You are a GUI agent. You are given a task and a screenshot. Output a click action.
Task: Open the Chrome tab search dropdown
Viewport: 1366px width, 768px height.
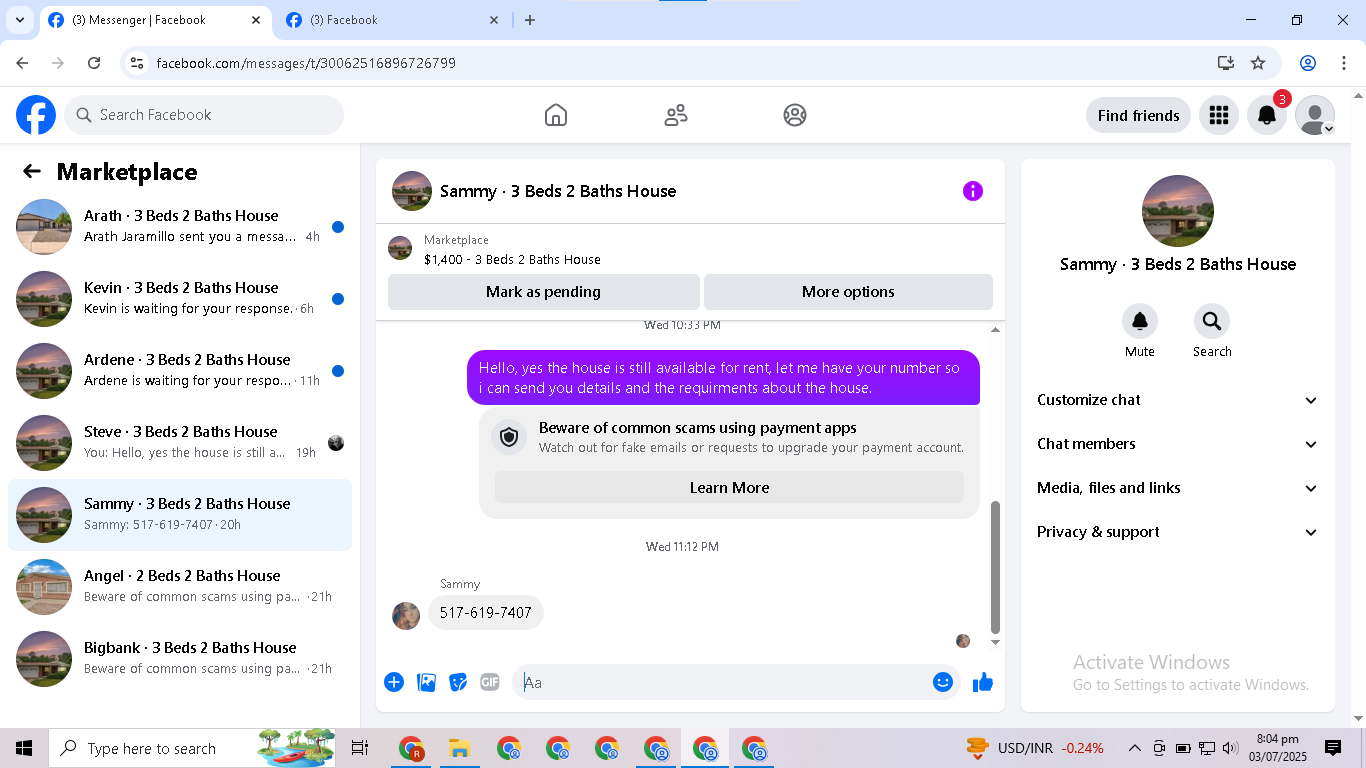pyautogui.click(x=19, y=20)
